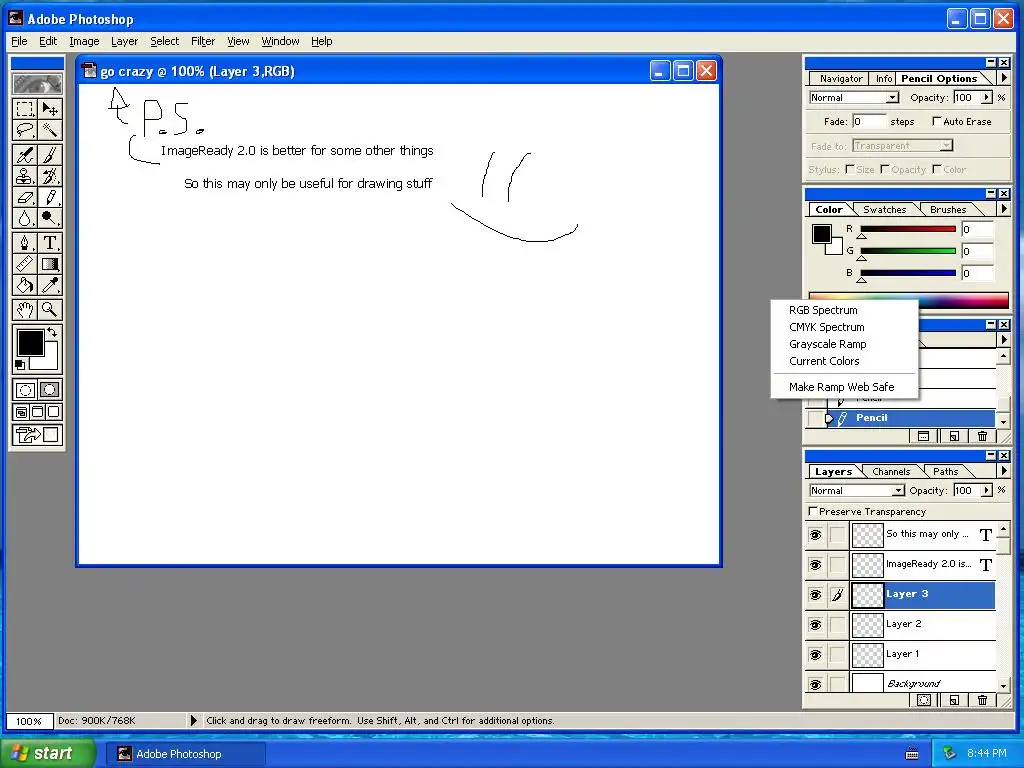Image resolution: width=1024 pixels, height=768 pixels.
Task: Select the History Brush tool
Action: (x=50, y=176)
